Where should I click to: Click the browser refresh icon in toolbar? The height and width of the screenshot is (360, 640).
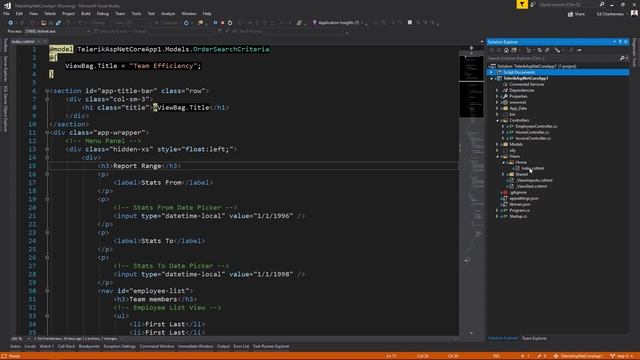186,23
